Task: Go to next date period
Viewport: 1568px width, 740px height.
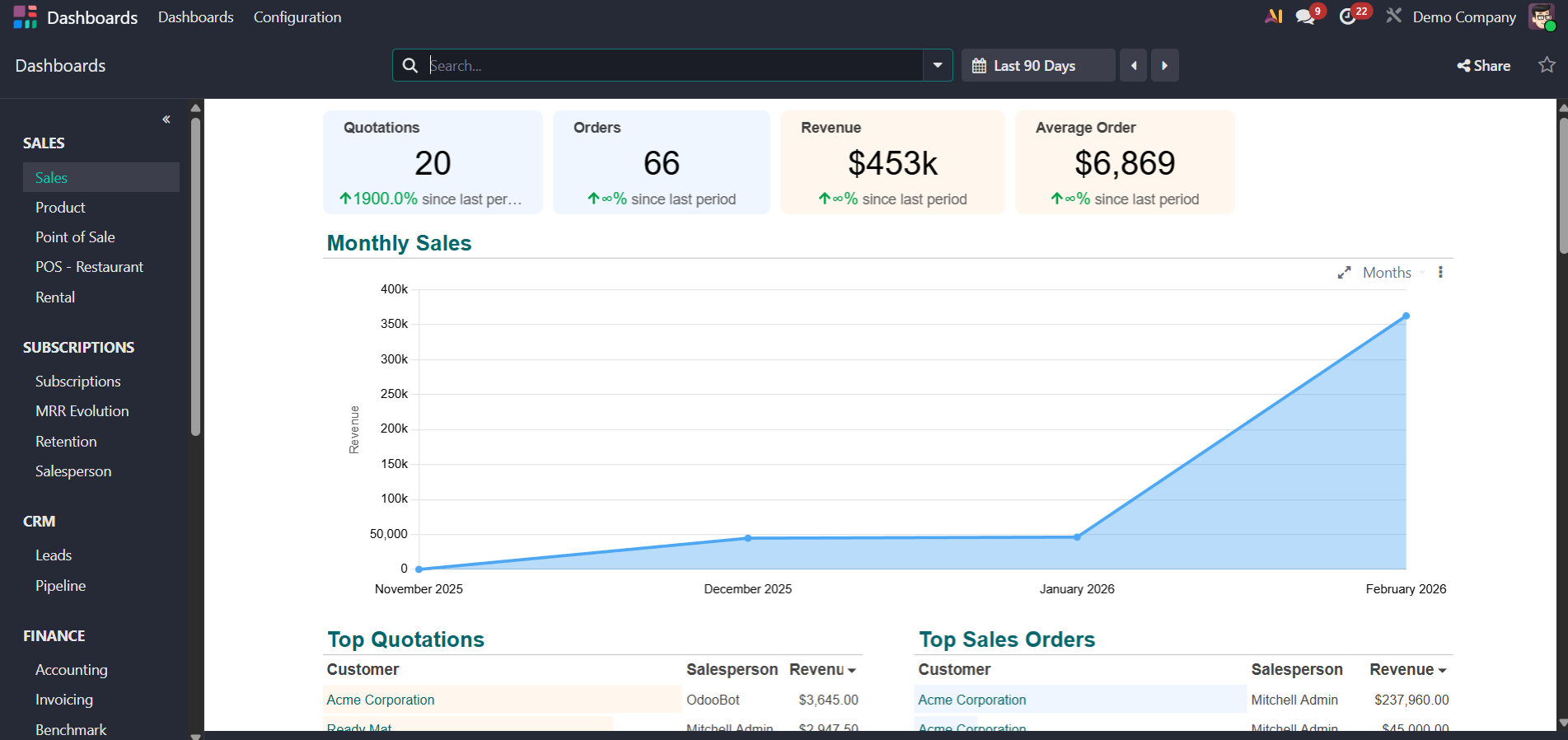Action: pyautogui.click(x=1164, y=66)
